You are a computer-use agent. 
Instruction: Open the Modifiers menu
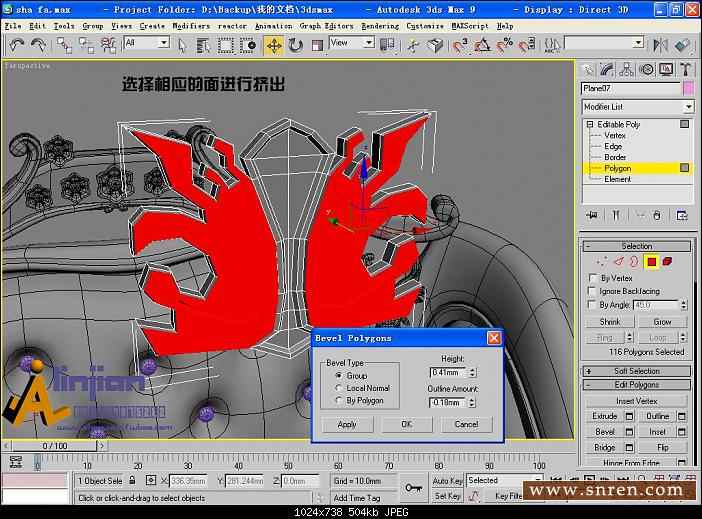point(191,26)
